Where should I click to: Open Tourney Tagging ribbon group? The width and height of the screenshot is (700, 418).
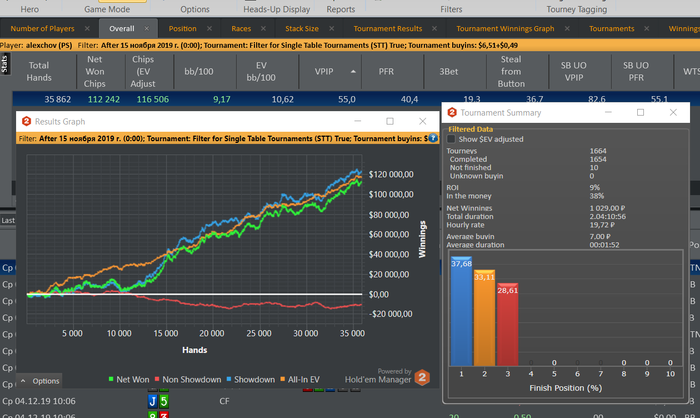577,9
